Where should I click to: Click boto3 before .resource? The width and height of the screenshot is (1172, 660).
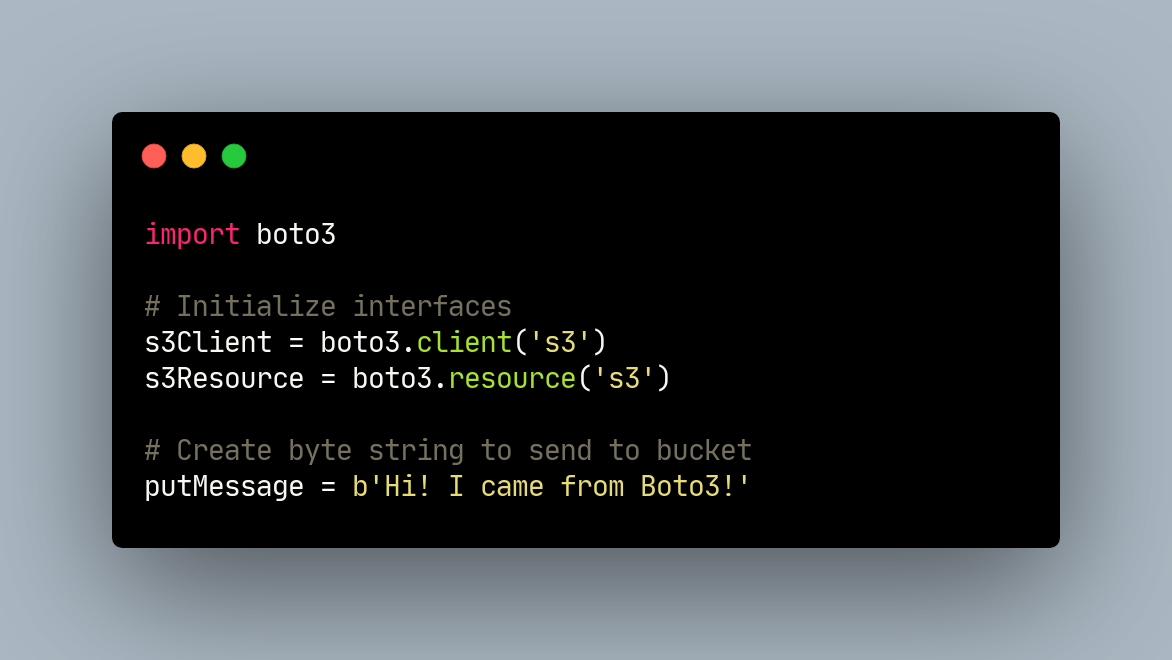pyautogui.click(x=392, y=379)
